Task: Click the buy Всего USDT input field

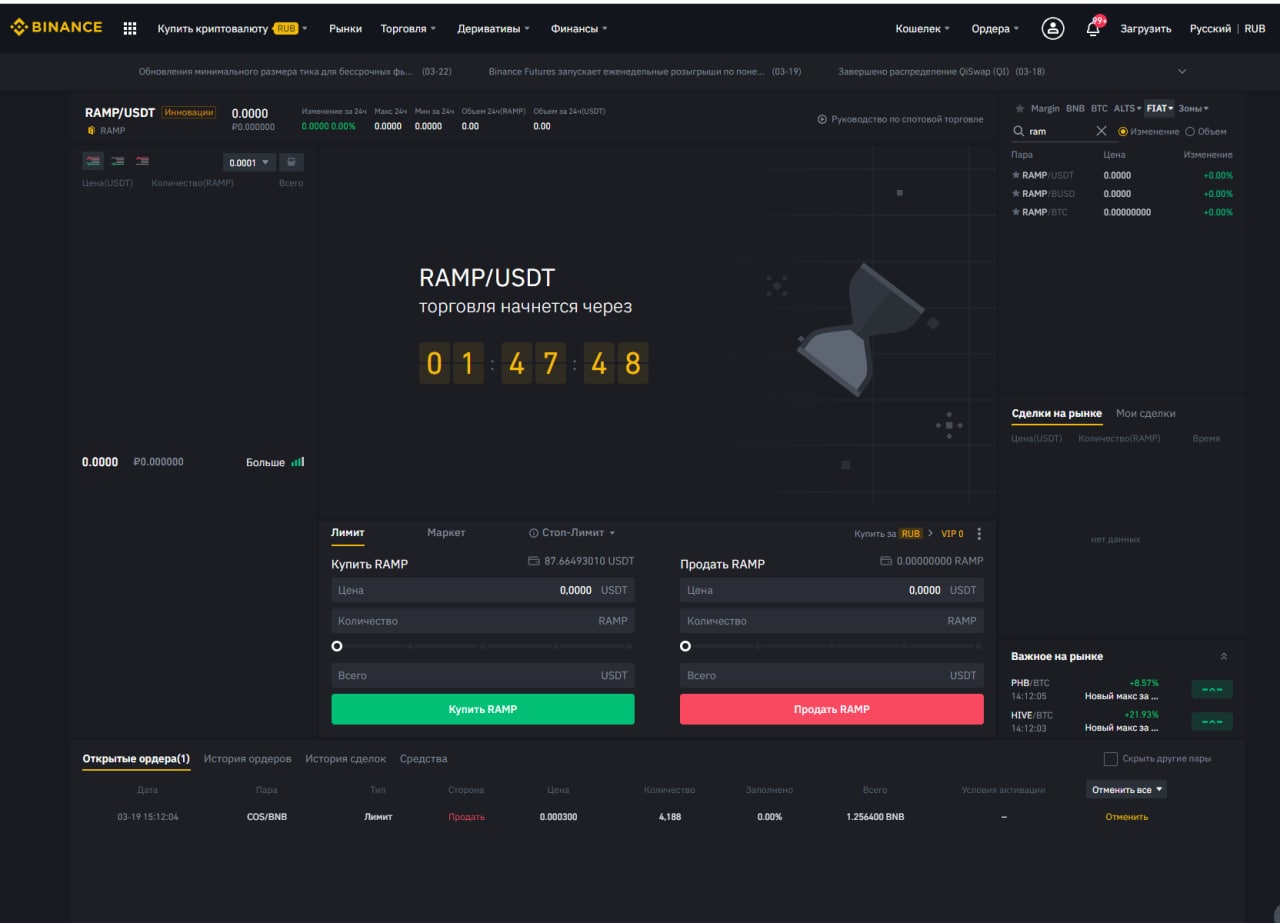Action: pyautogui.click(x=483, y=675)
